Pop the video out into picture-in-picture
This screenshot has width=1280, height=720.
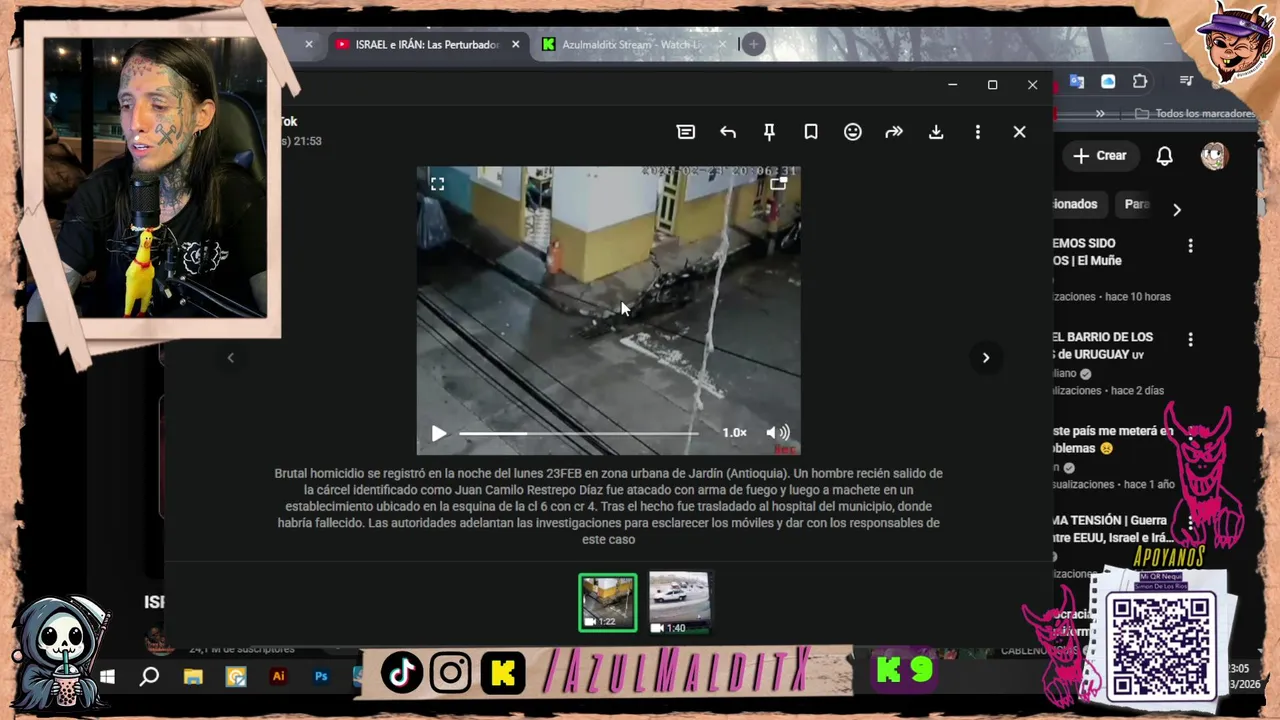(779, 184)
